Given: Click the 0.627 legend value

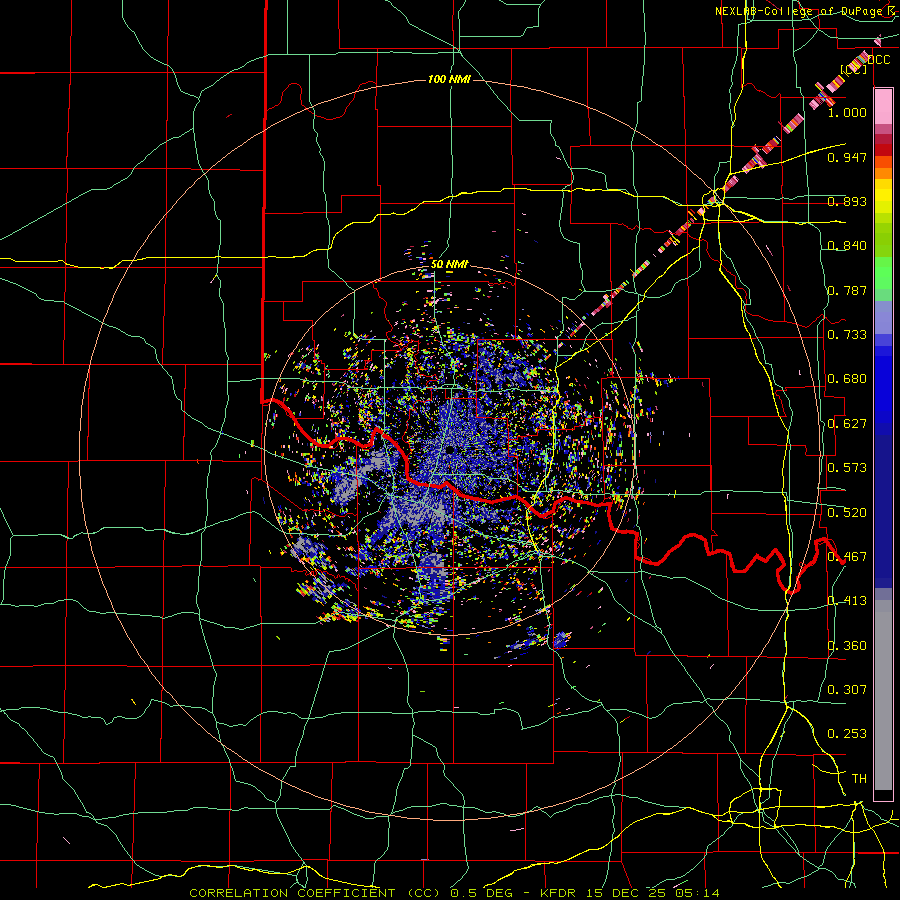Looking at the screenshot, I should 847,424.
